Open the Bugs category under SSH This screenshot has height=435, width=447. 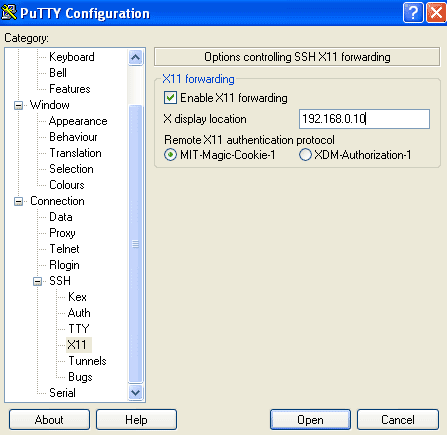80,377
